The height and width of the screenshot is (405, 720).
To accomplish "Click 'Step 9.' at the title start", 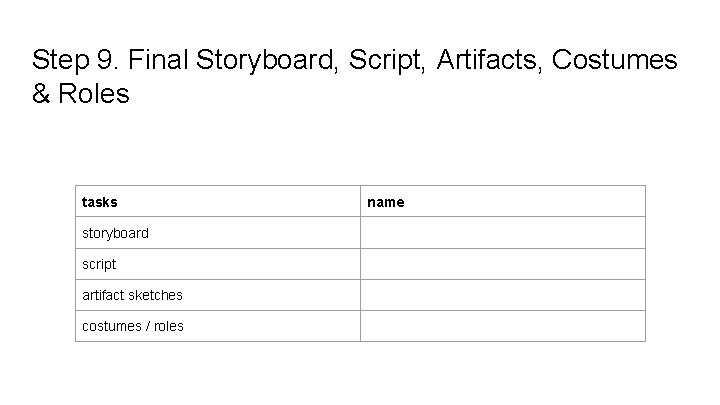I will (x=75, y=60).
